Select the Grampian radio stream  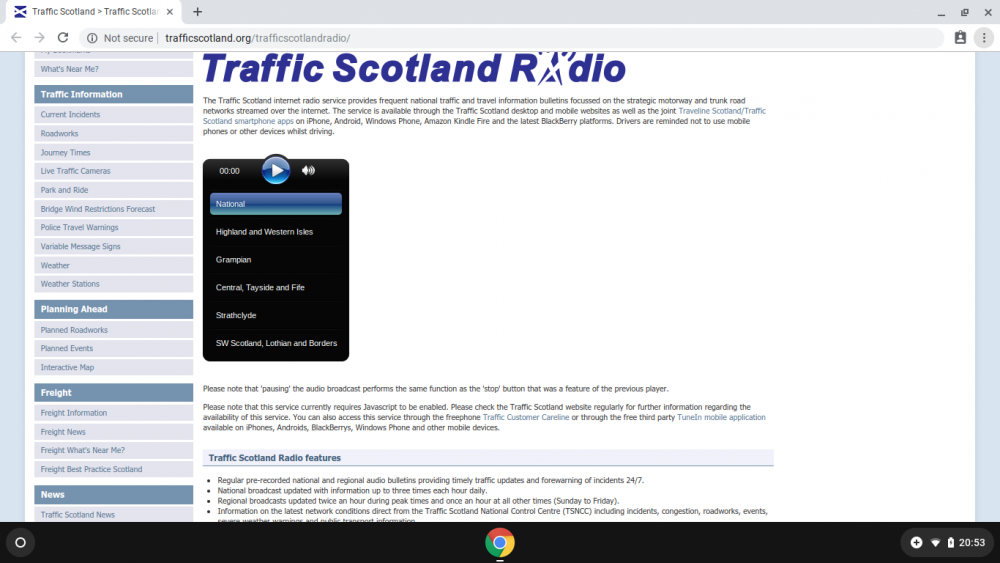pos(276,260)
